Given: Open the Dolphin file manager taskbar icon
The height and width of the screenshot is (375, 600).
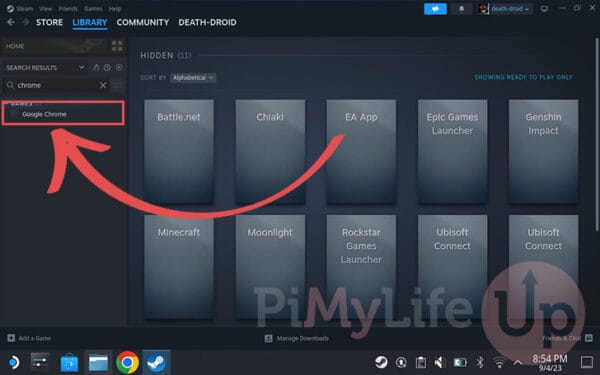Looking at the screenshot, I should click(x=98, y=362).
